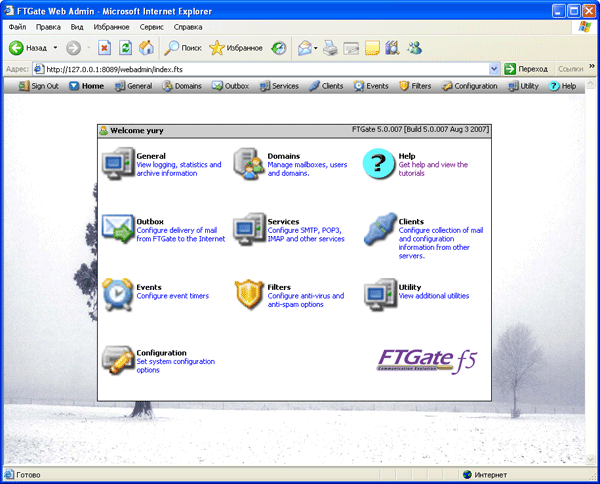Open "Configure SMTP, POP3, IMAP" link
This screenshot has height=484, width=600.
(306, 235)
